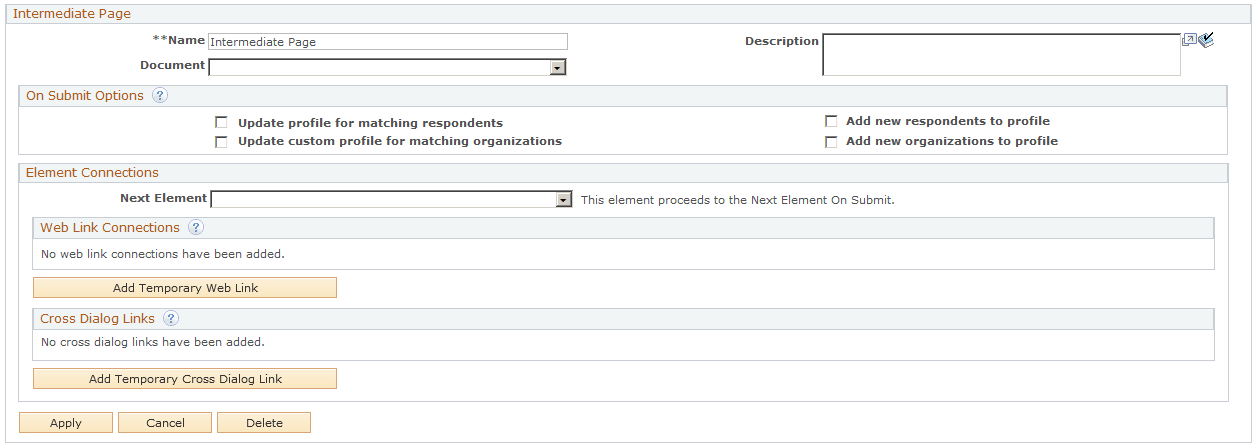
Task: Open Description in a pop-out window
Action: pos(1189,41)
